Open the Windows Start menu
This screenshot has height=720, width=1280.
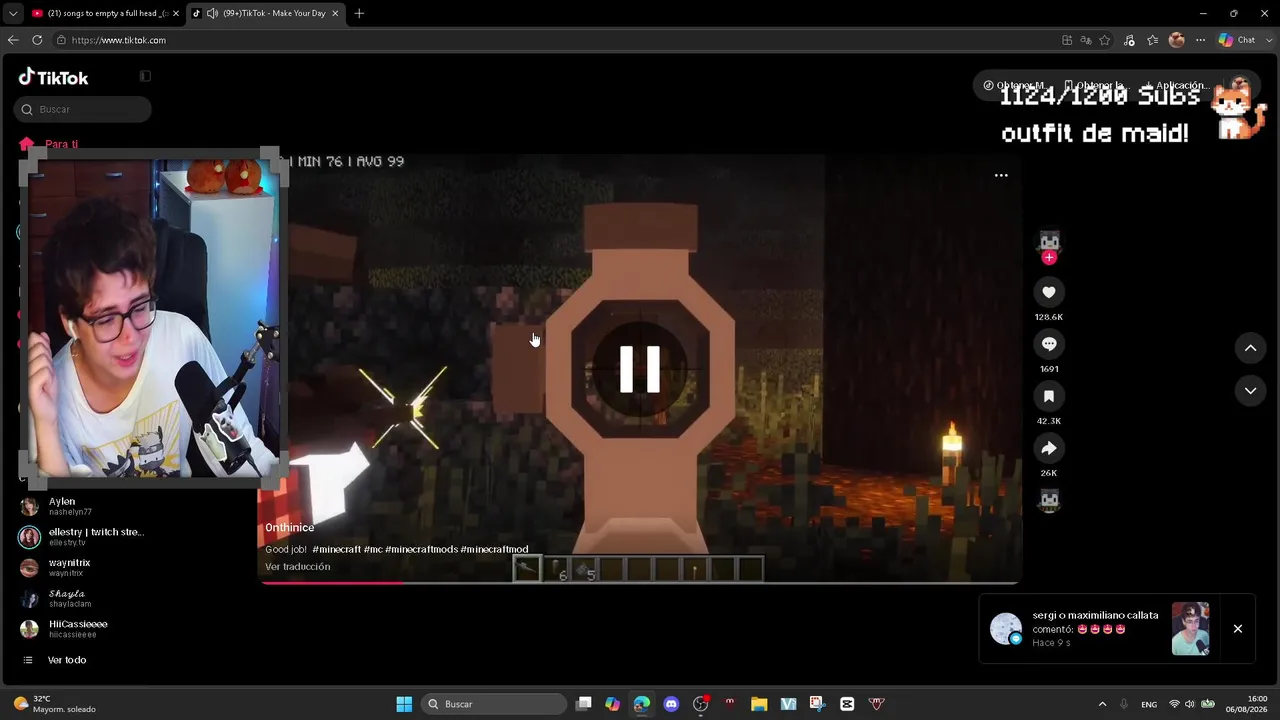click(x=404, y=704)
